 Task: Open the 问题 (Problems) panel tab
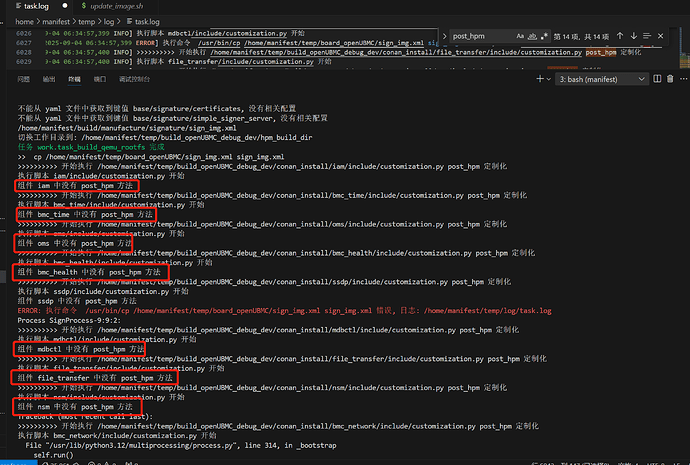(x=23, y=79)
